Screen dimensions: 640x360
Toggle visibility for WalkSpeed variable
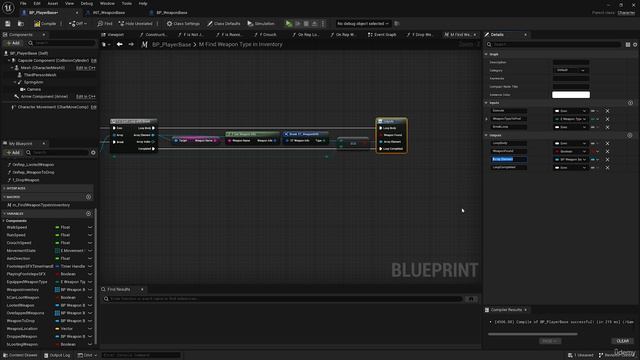point(90,227)
